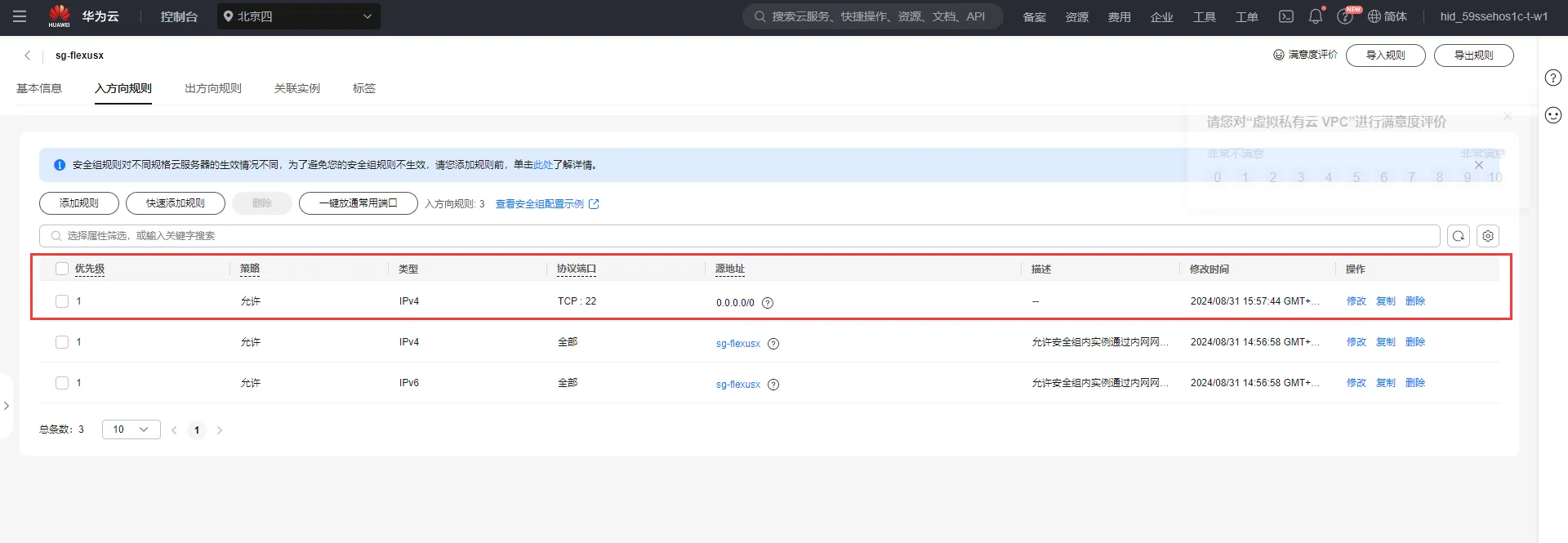1568x543 pixels.
Task: Click 复制 for TCP : 22 rule
Action: 1386,301
